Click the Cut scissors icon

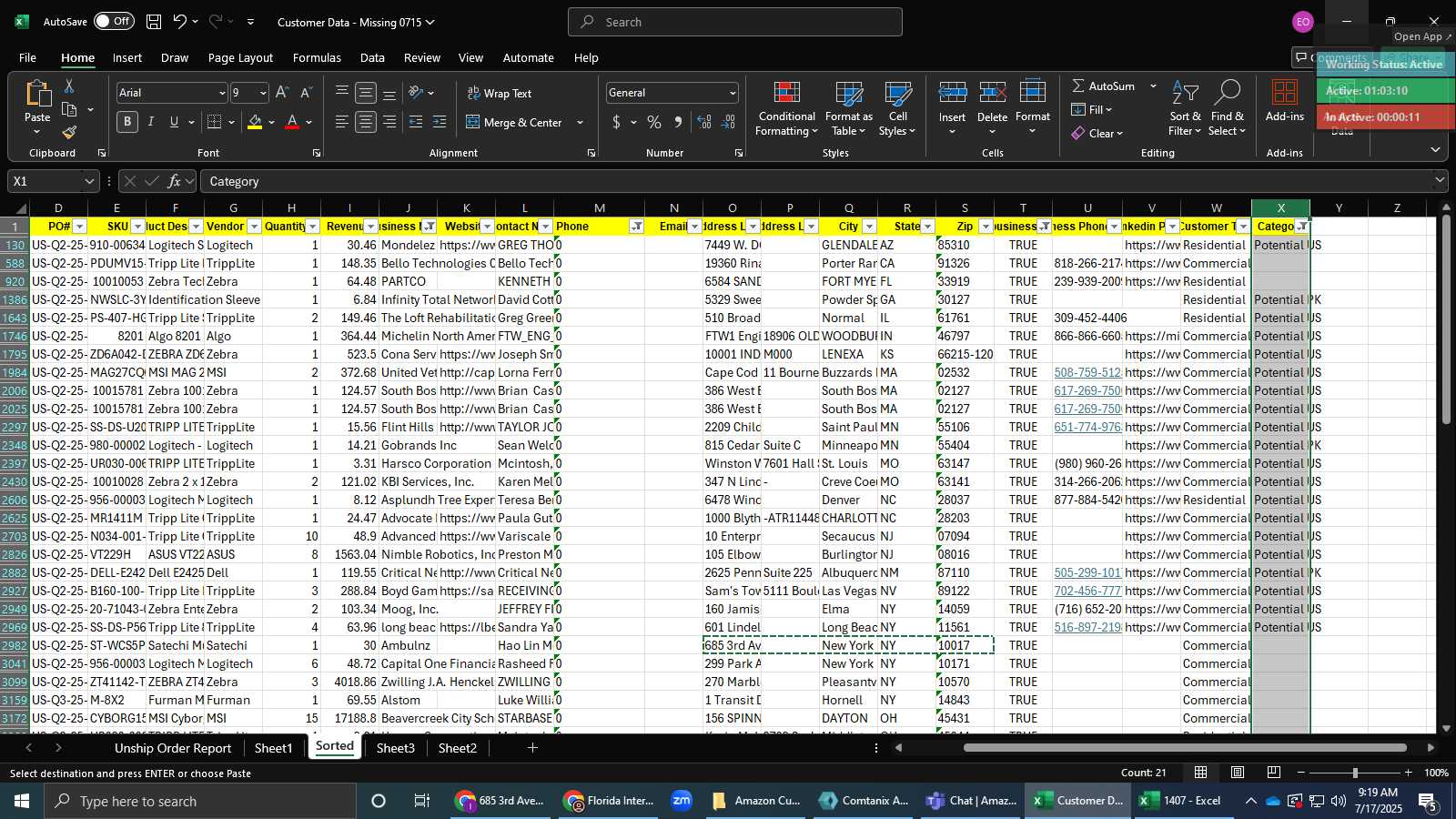pos(69,86)
